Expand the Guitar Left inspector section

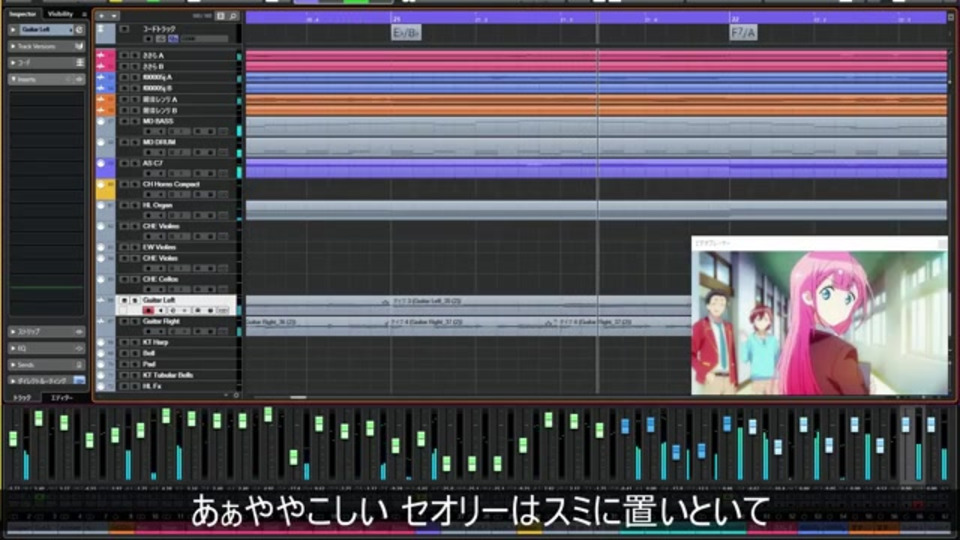coord(13,29)
